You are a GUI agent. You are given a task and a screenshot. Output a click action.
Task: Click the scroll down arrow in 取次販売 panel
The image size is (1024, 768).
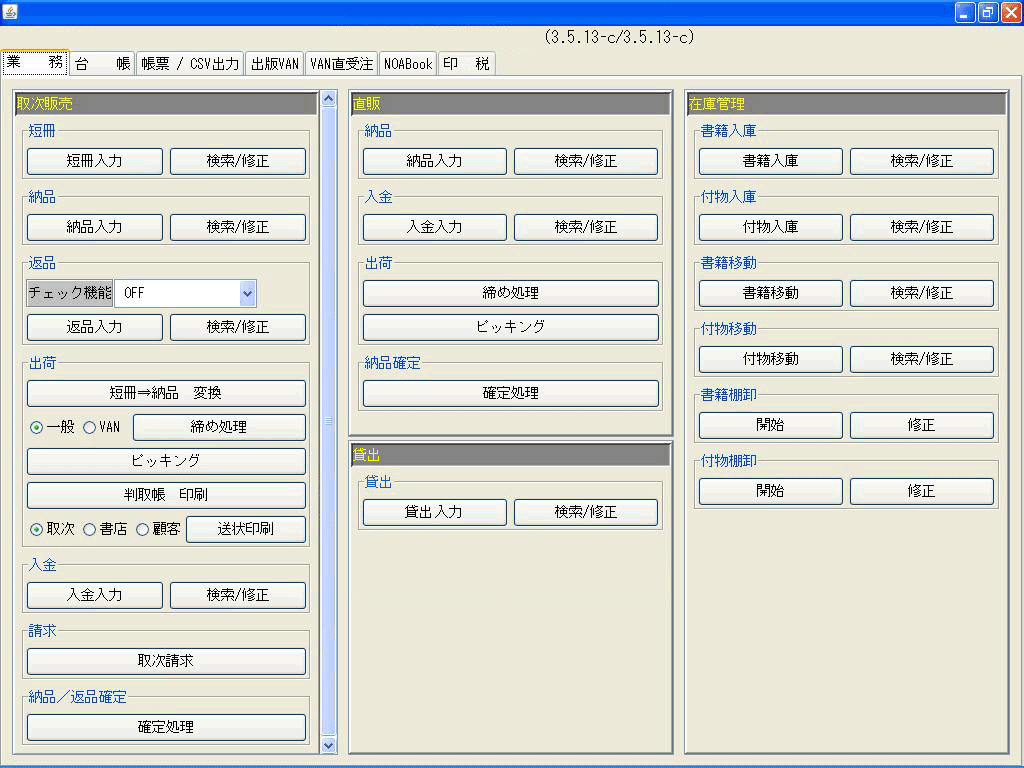[329, 744]
